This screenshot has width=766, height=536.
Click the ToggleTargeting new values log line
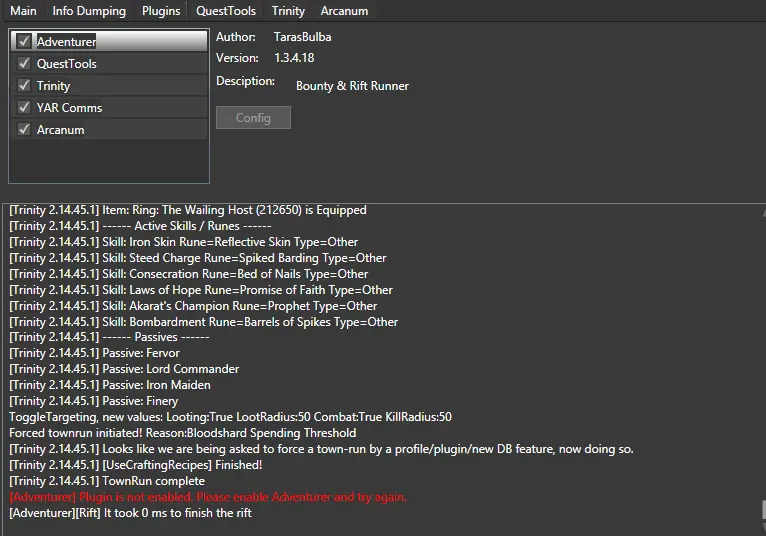point(231,417)
